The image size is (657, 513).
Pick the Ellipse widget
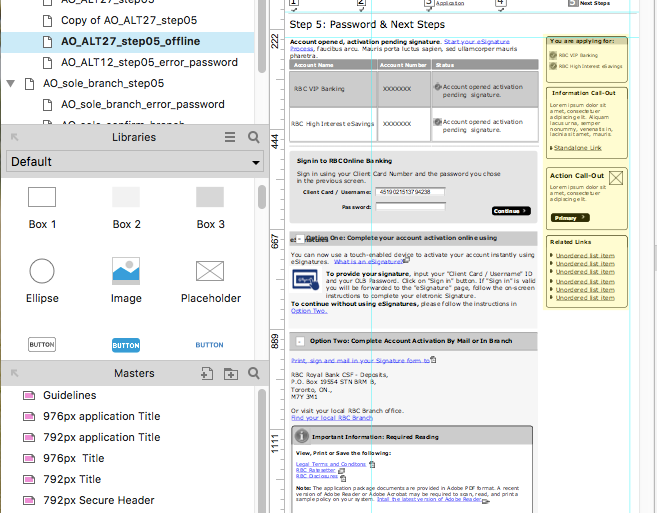click(x=42, y=281)
